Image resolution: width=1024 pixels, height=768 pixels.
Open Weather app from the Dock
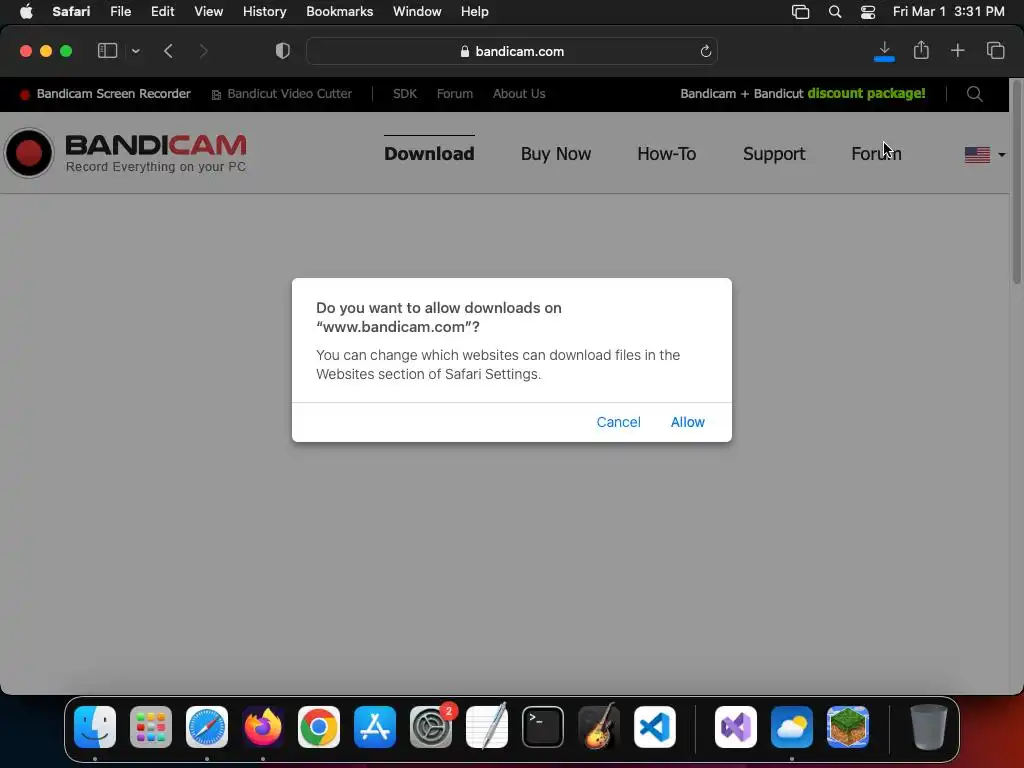click(x=792, y=726)
